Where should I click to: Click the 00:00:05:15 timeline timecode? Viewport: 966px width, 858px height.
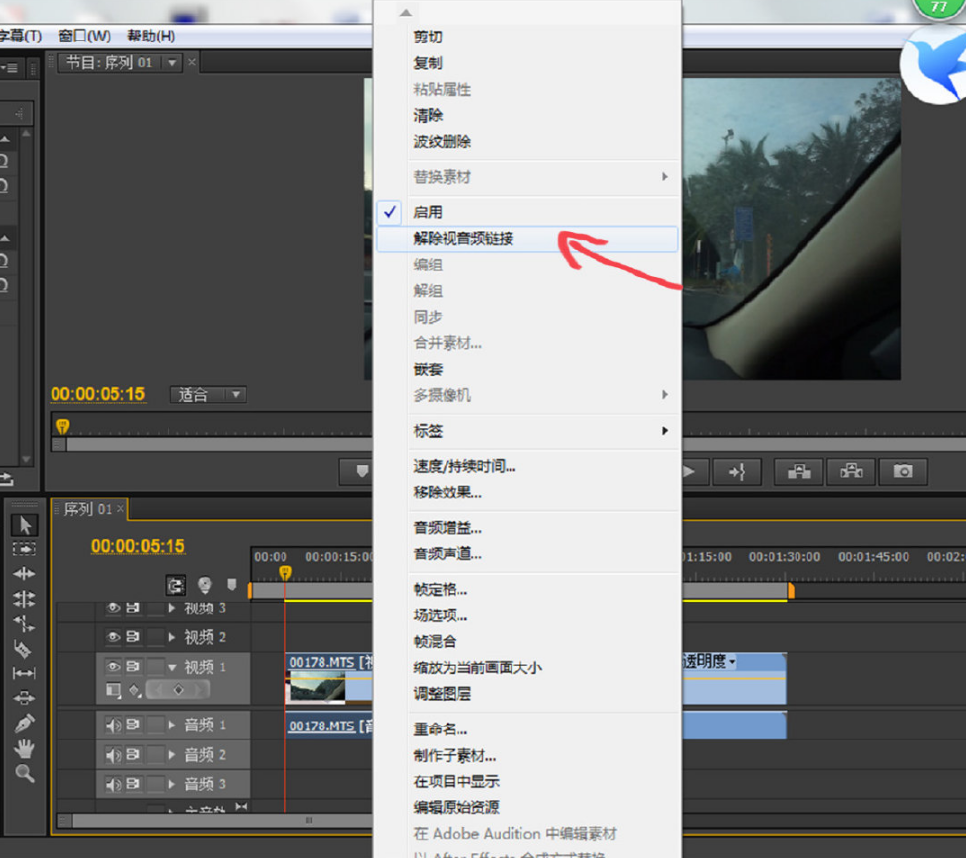point(137,546)
